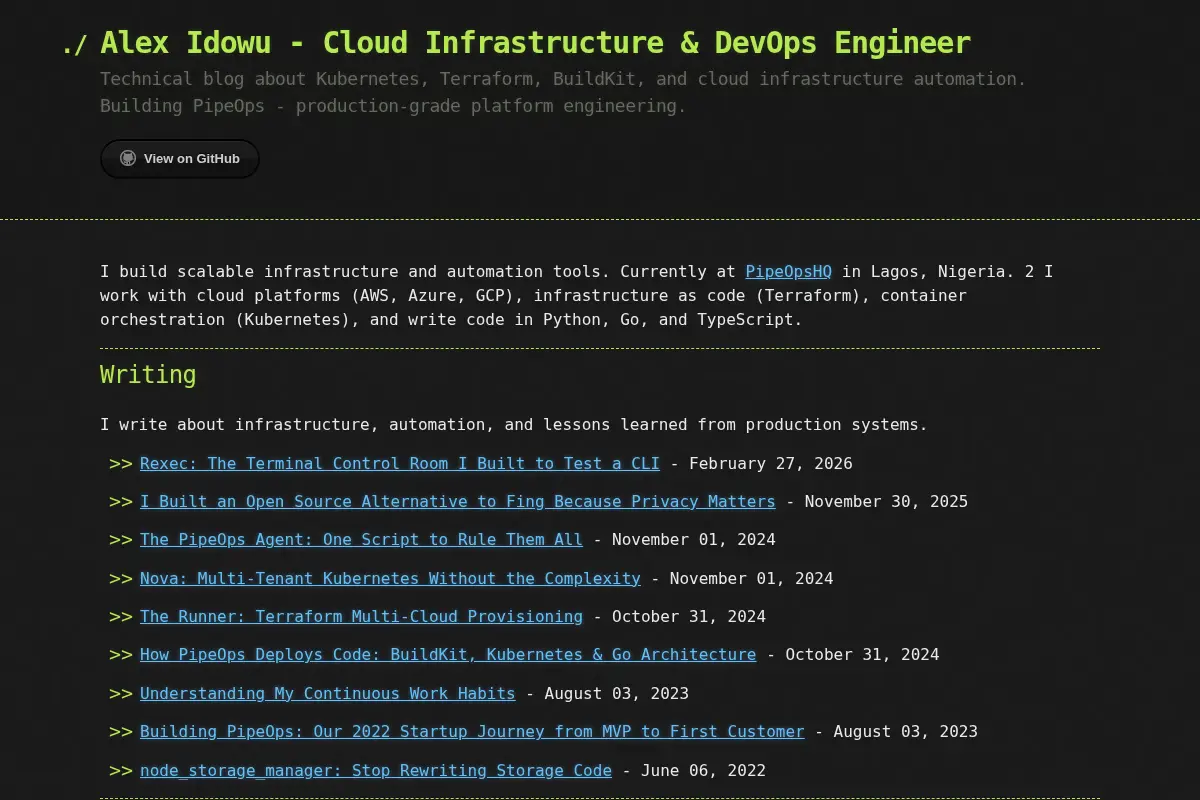This screenshot has width=1200, height=800.
Task: Open node_storage_manager article link
Action: point(376,771)
